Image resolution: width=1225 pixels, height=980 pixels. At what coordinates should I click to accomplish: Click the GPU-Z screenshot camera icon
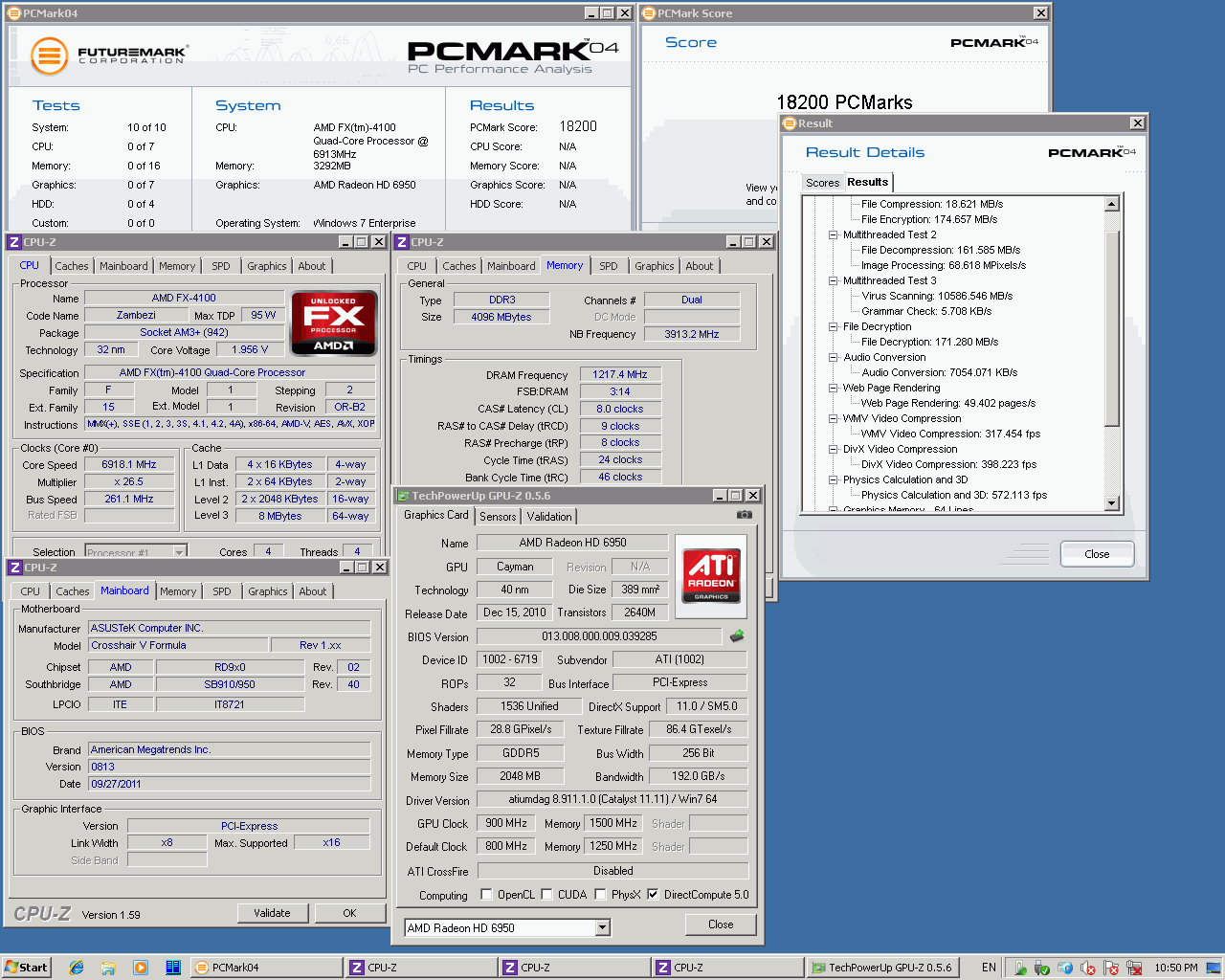[x=744, y=515]
